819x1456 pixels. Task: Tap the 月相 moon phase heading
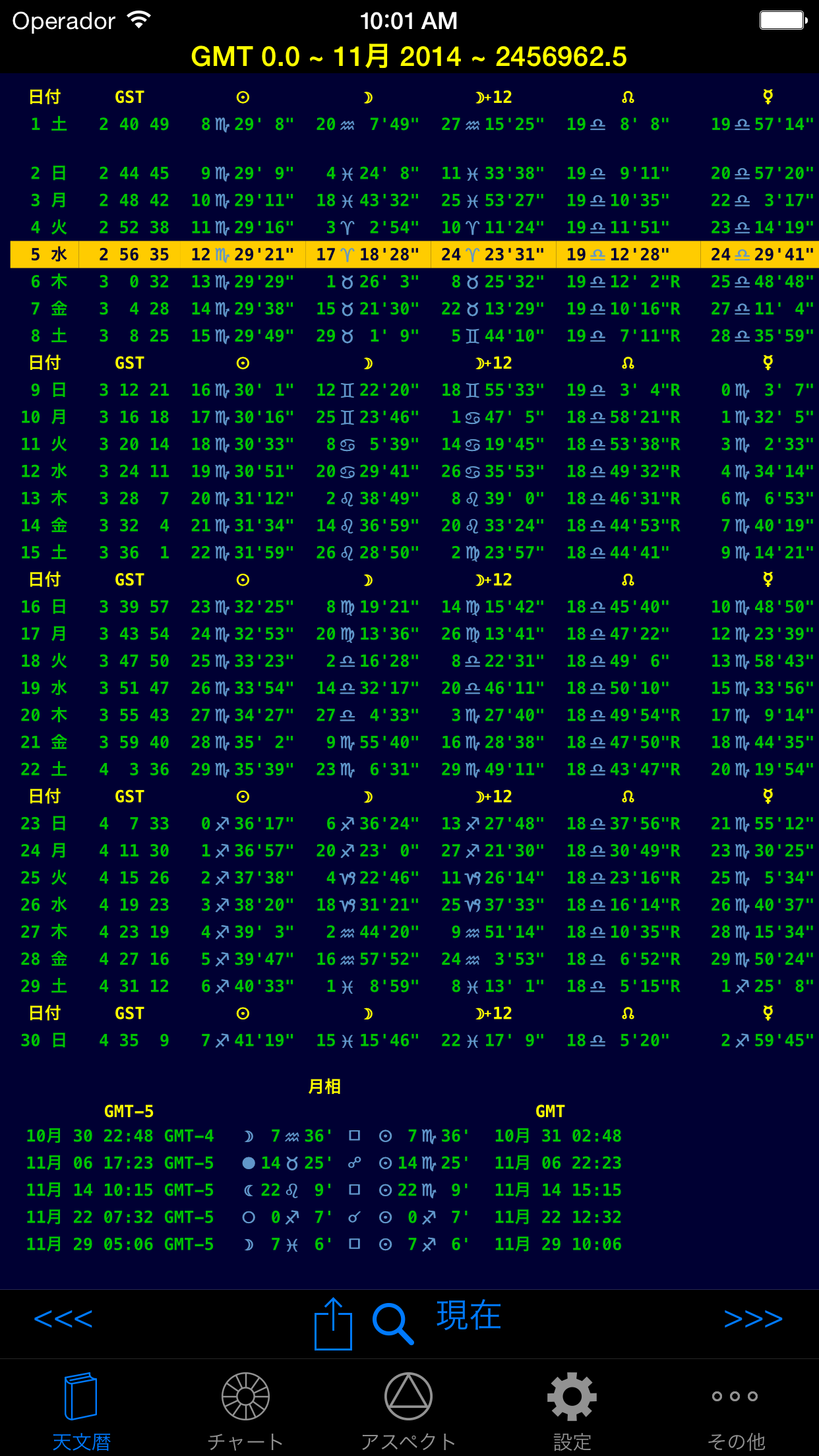(324, 1087)
